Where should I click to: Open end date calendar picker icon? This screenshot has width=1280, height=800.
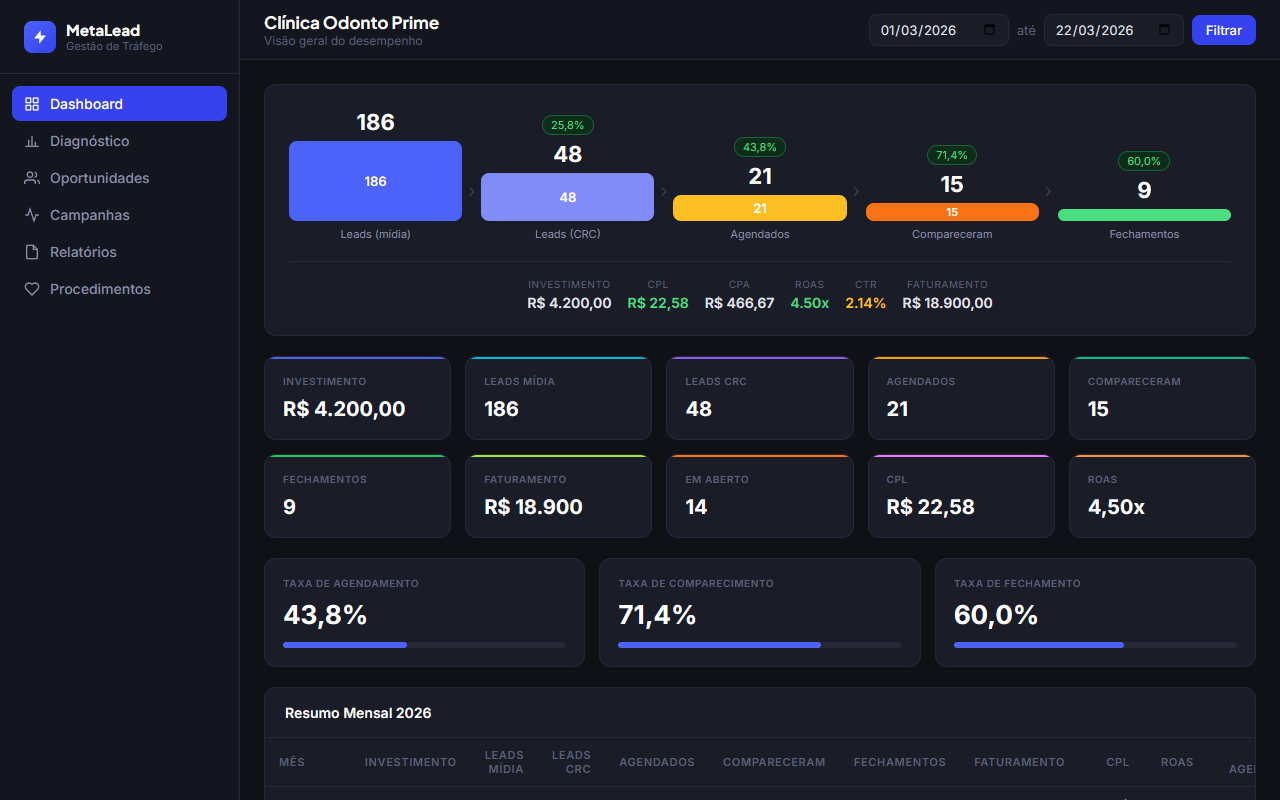click(x=1164, y=30)
